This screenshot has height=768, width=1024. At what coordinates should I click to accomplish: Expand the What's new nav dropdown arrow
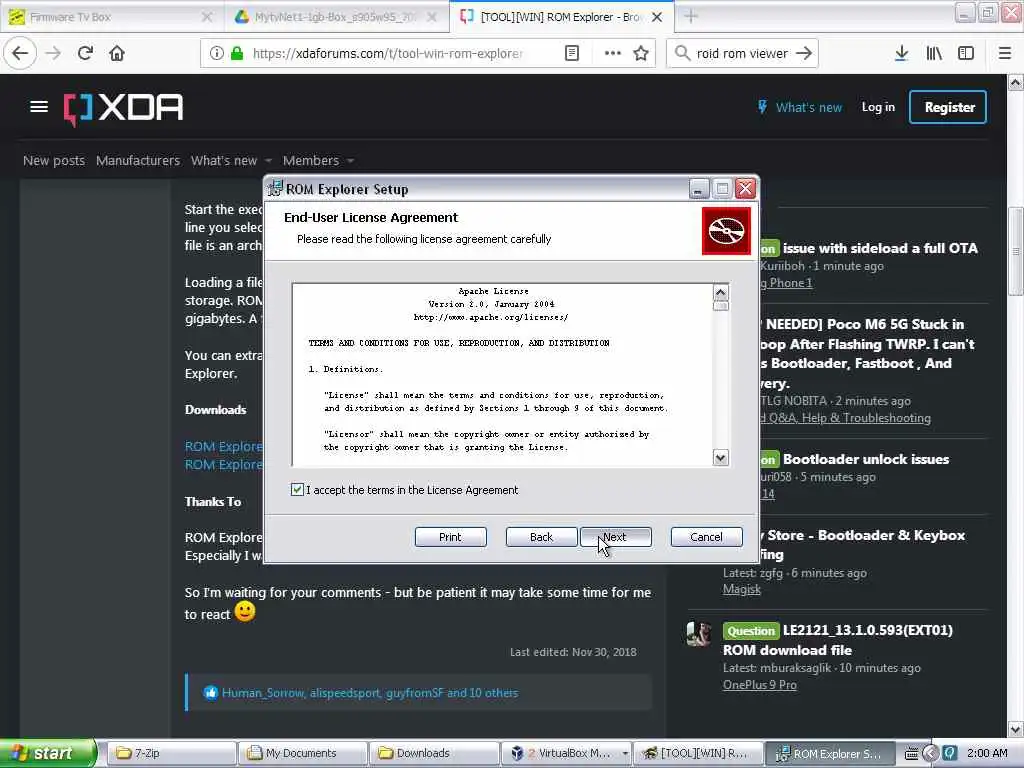pos(268,161)
